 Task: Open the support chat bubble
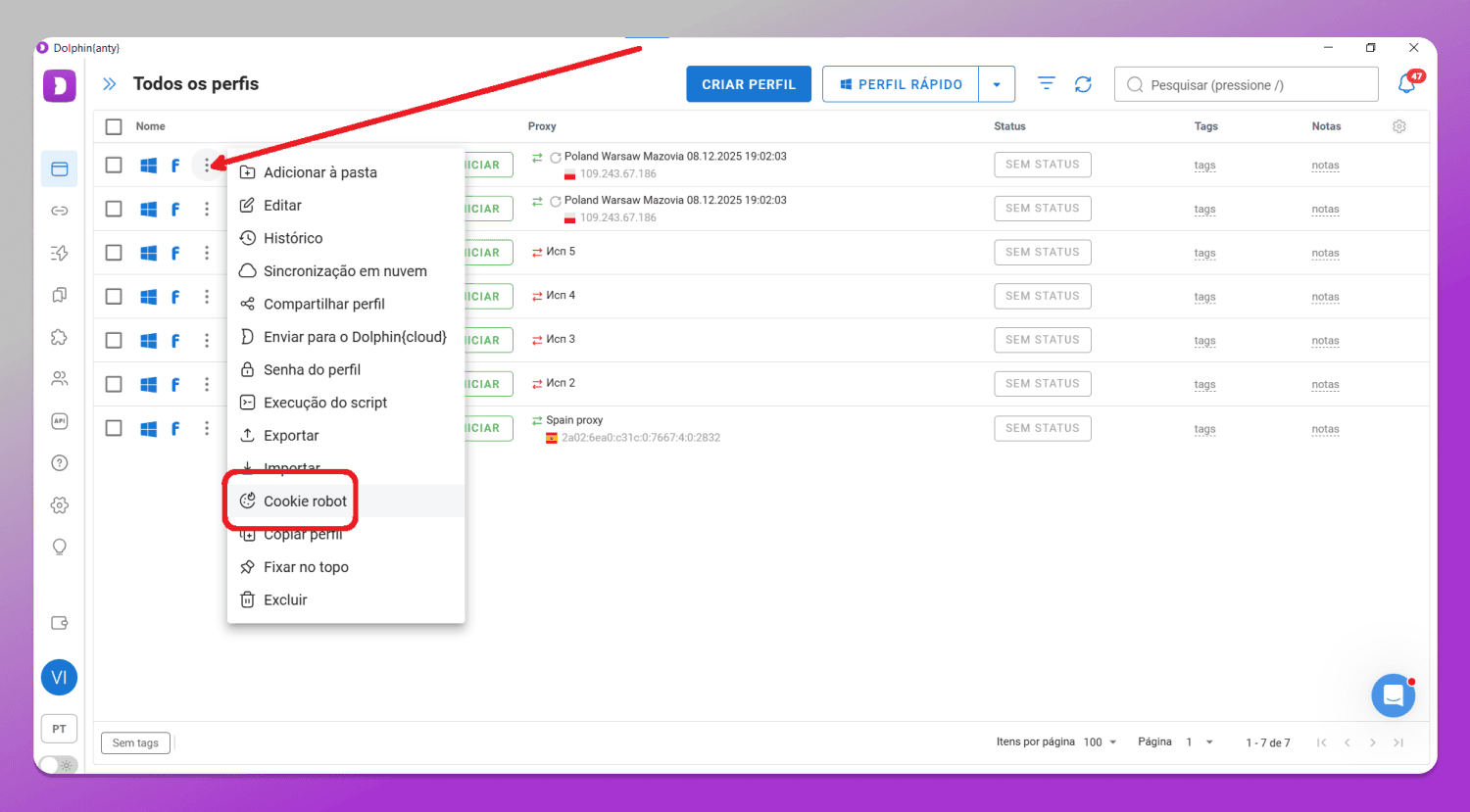click(x=1393, y=695)
